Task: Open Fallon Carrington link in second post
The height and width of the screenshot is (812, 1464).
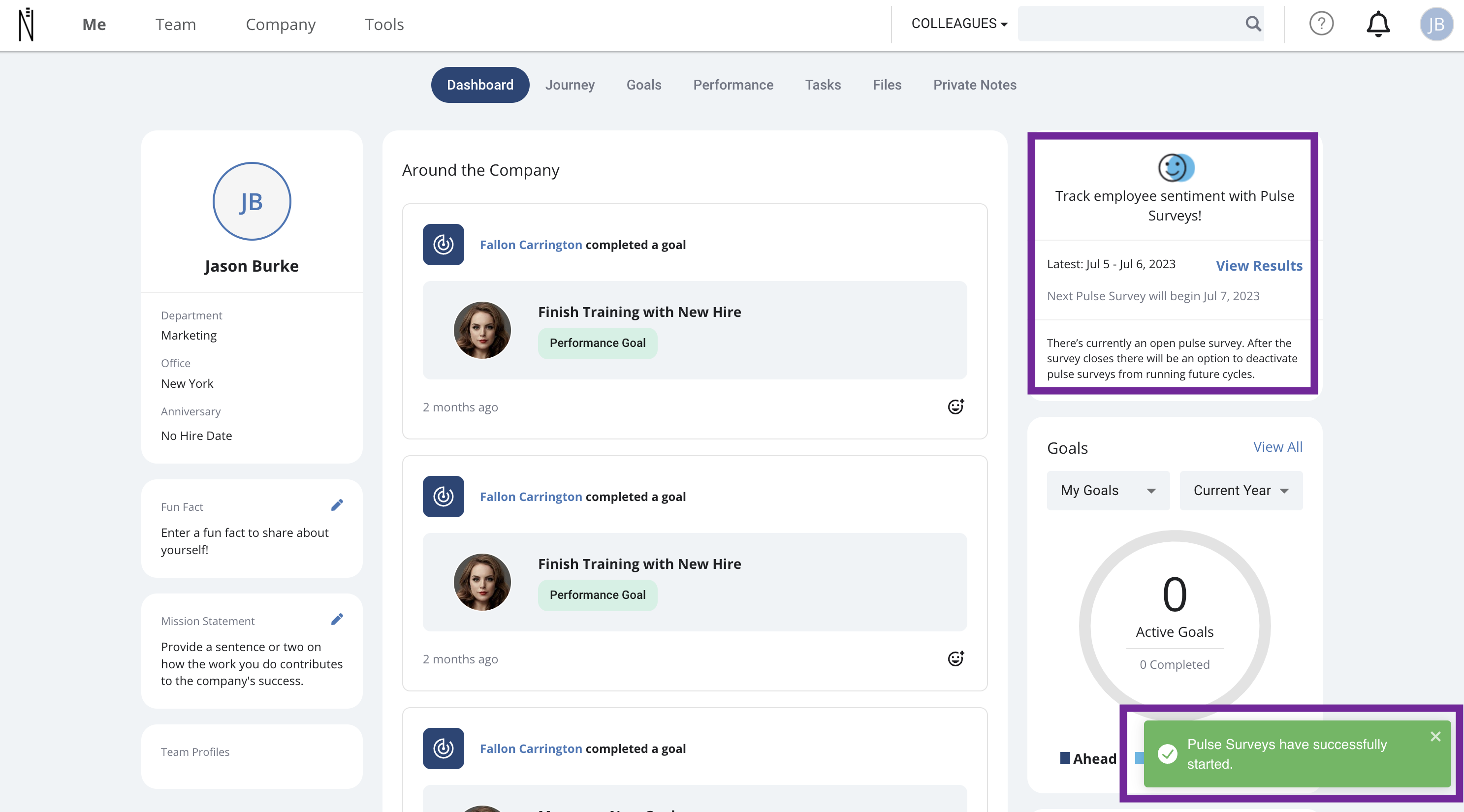Action: 531,496
